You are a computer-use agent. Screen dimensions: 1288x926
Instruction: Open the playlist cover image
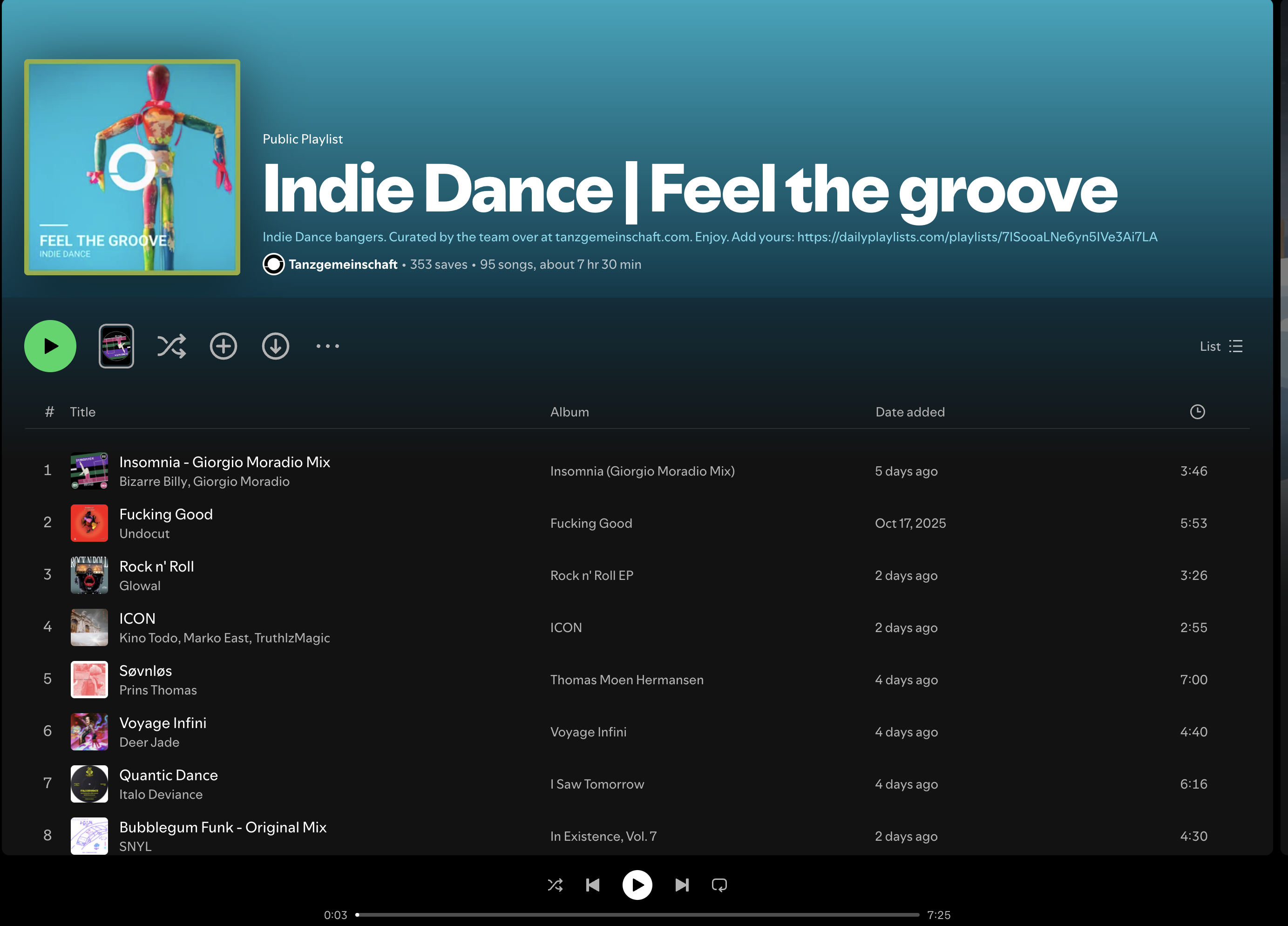coord(132,167)
